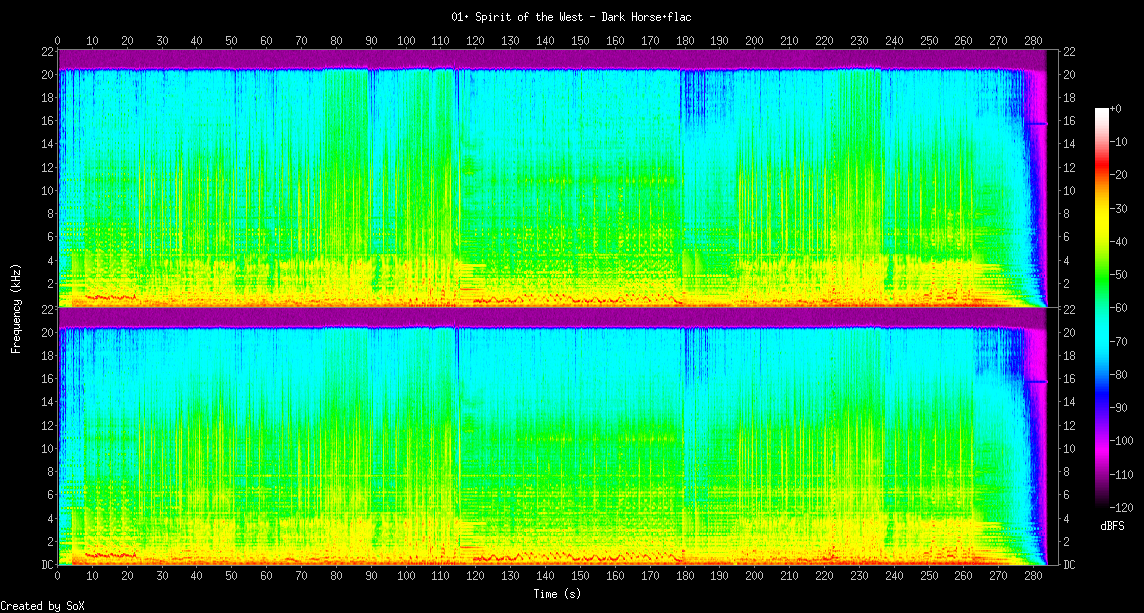Click the '-60' label beside the color bar
The height and width of the screenshot is (613, 1144).
click(x=1125, y=308)
